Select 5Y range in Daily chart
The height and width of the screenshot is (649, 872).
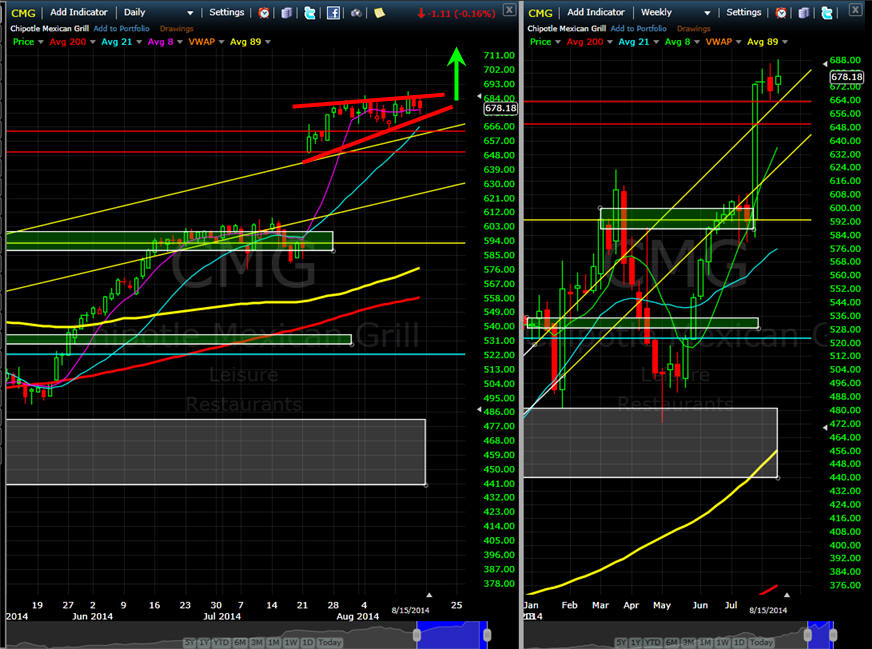(x=190, y=642)
